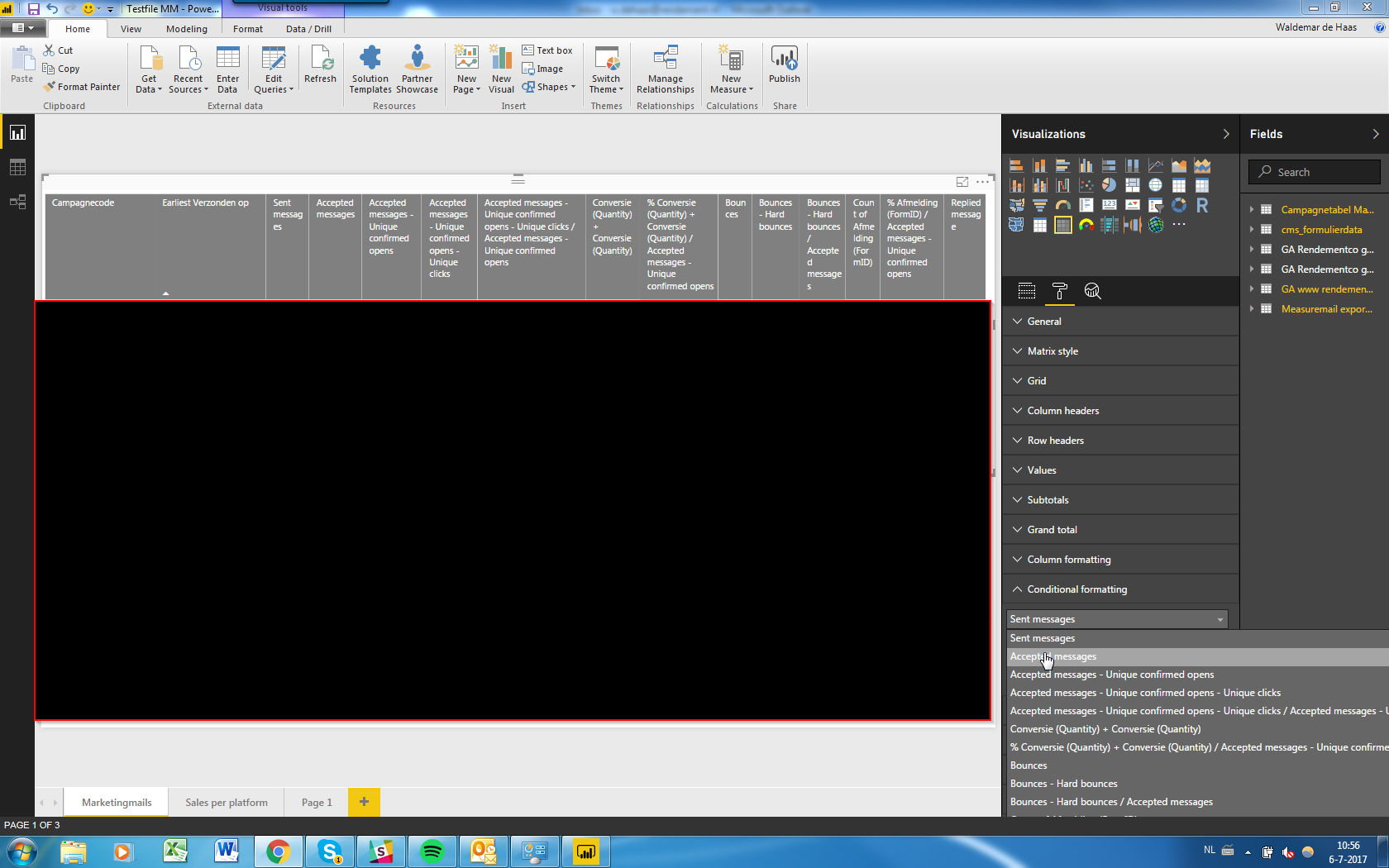The width and height of the screenshot is (1389, 868).
Task: Open the Format ribbon tab
Action: [248, 29]
